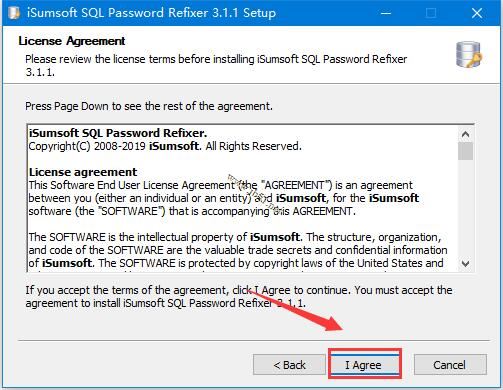Click the license scrollbar thumb
Viewport: 503px width, 390px height.
click(465, 151)
